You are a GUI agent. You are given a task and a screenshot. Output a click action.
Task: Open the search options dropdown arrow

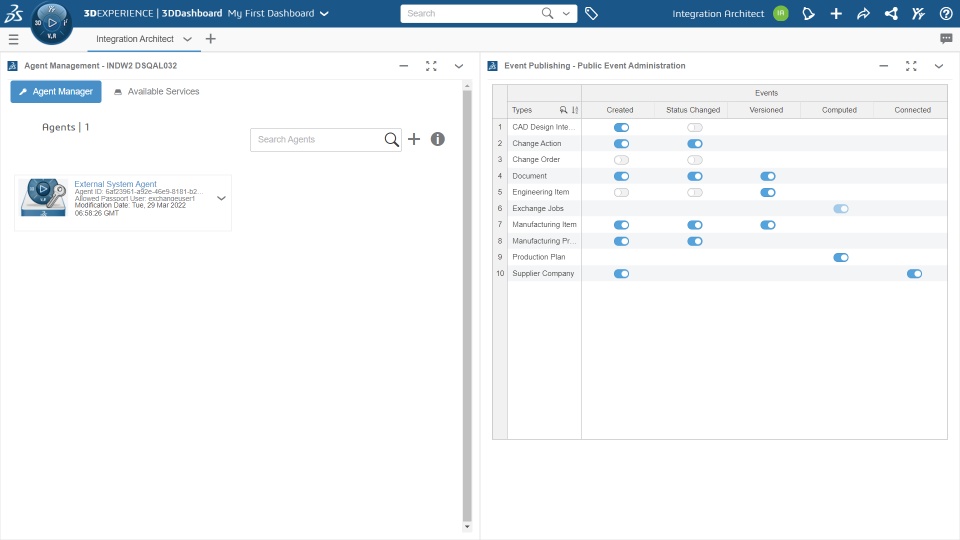coord(566,13)
